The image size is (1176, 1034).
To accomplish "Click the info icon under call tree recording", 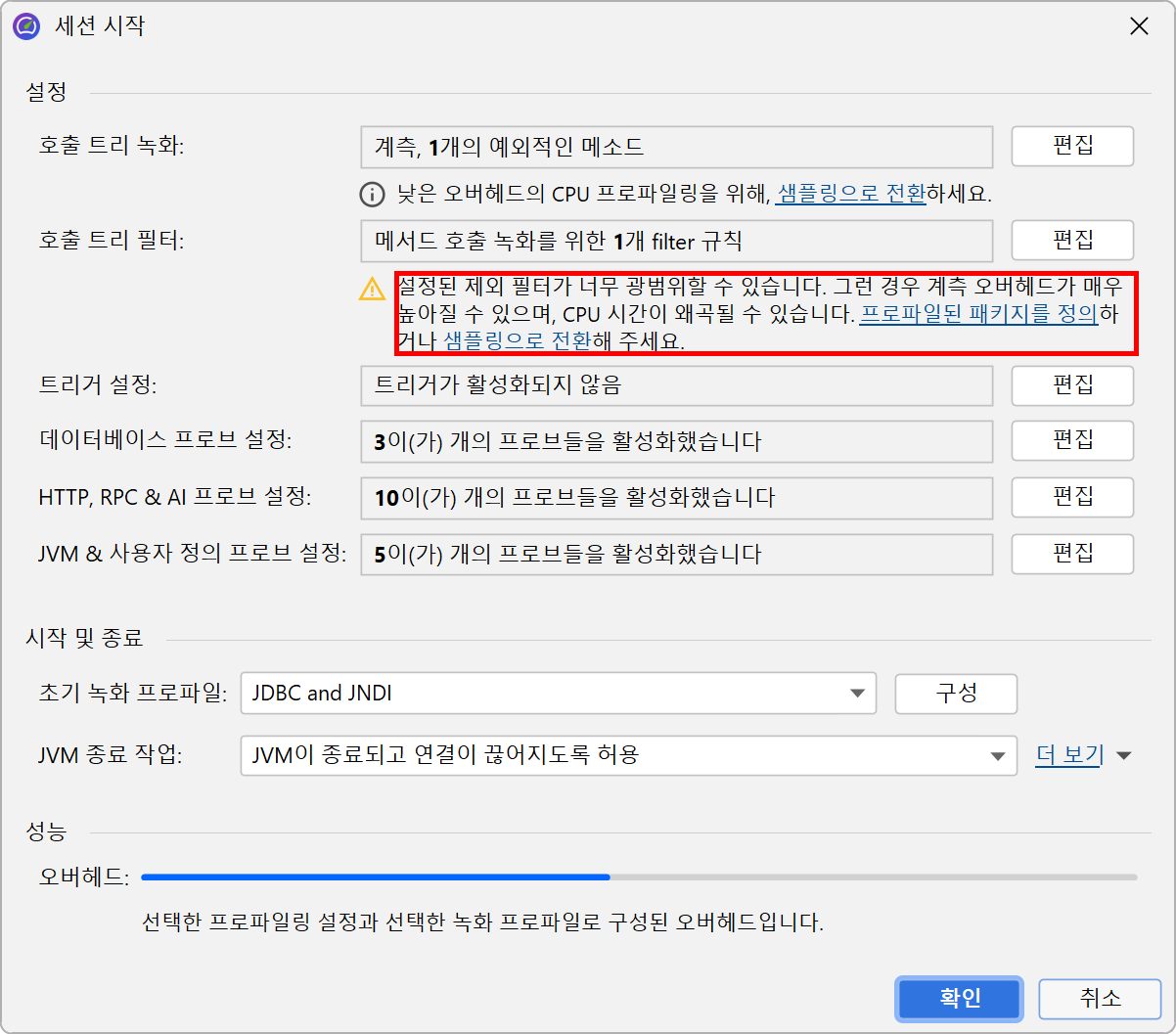I will (373, 195).
